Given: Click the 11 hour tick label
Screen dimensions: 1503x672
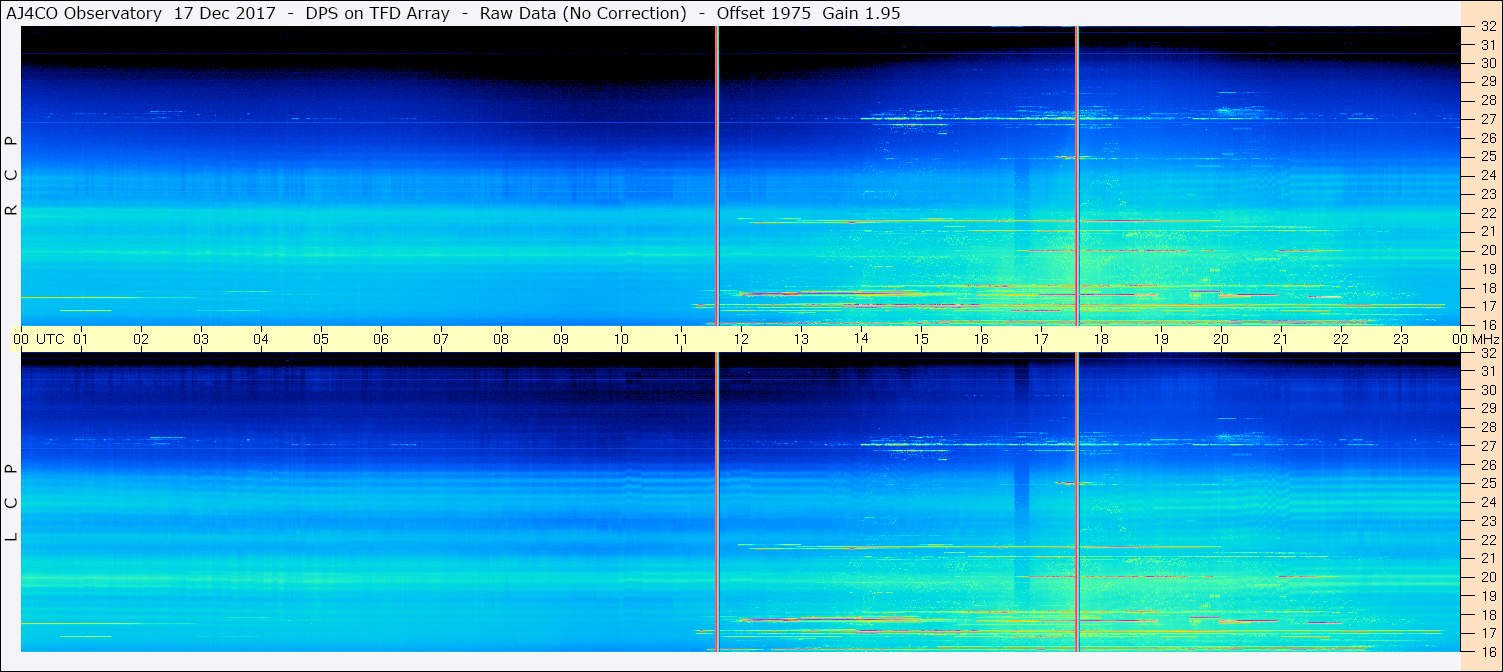Looking at the screenshot, I should tap(681, 339).
